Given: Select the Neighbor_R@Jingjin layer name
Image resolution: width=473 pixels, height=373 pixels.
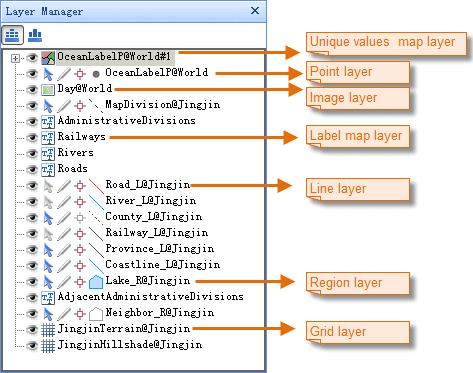Looking at the screenshot, I should [x=160, y=313].
